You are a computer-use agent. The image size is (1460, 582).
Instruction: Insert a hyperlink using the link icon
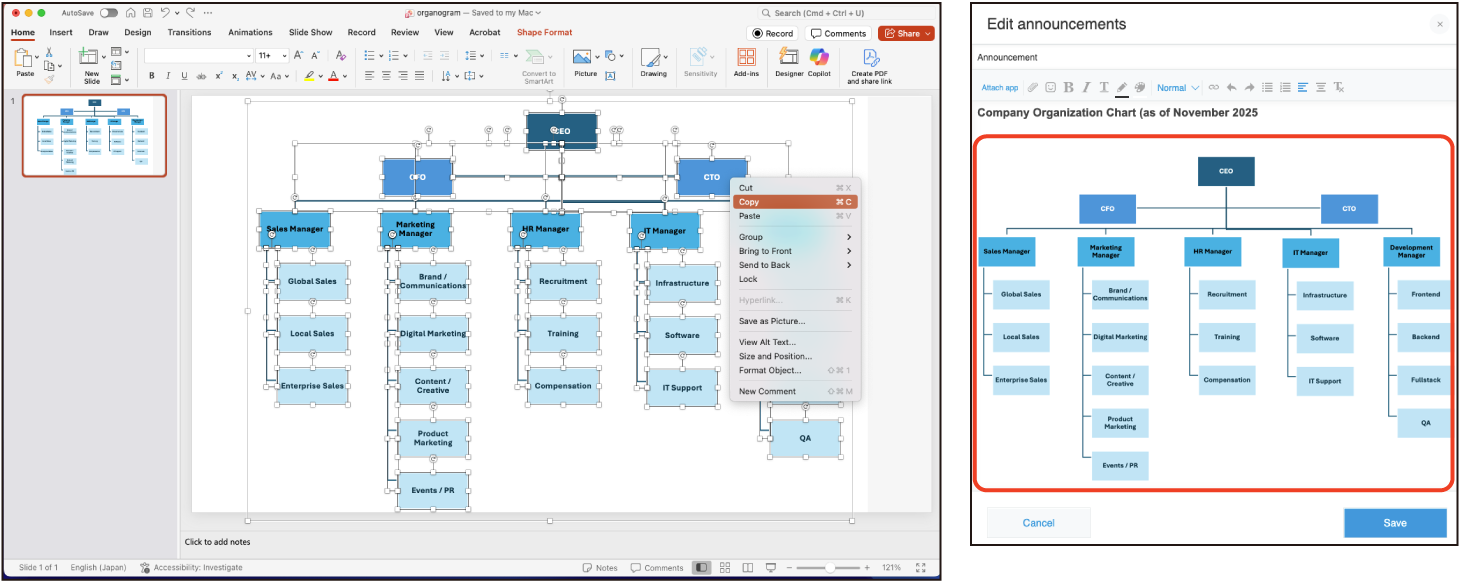(1214, 88)
